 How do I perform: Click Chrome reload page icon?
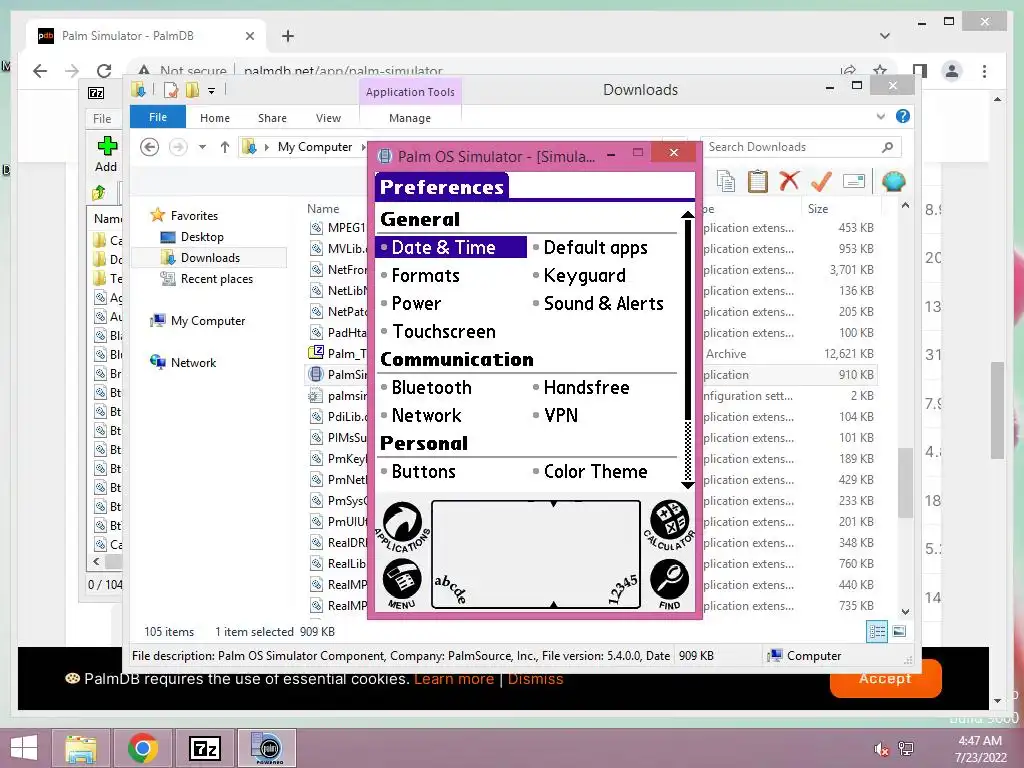[x=104, y=71]
